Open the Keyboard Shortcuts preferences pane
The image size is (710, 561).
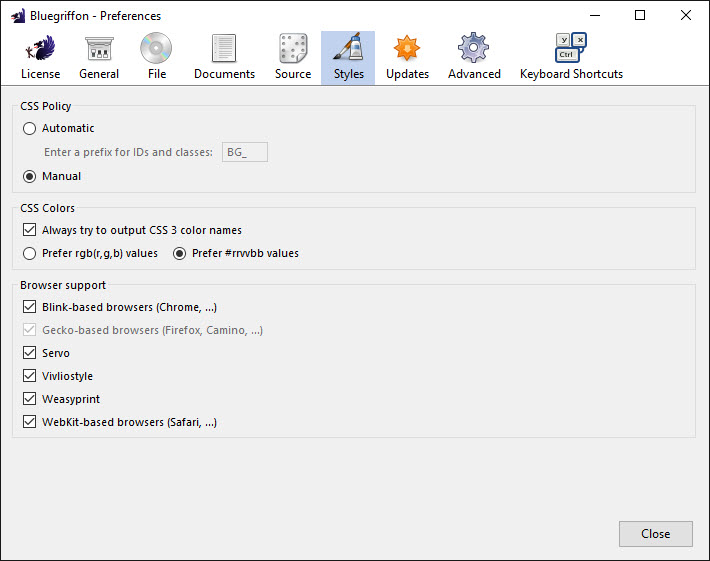click(x=571, y=58)
